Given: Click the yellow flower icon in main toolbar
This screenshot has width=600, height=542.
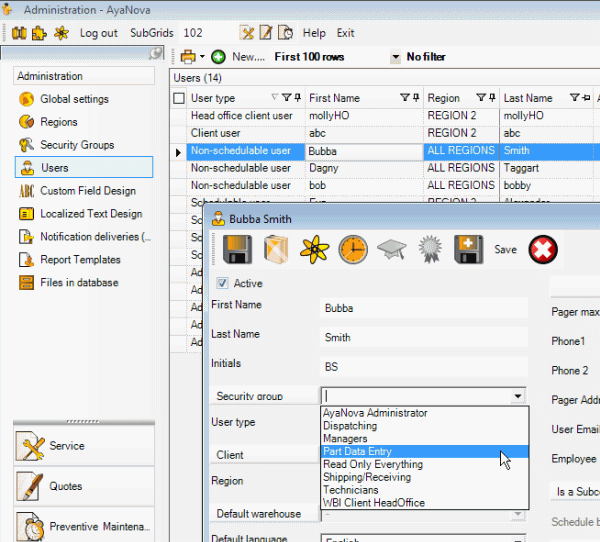Looking at the screenshot, I should tap(62, 33).
